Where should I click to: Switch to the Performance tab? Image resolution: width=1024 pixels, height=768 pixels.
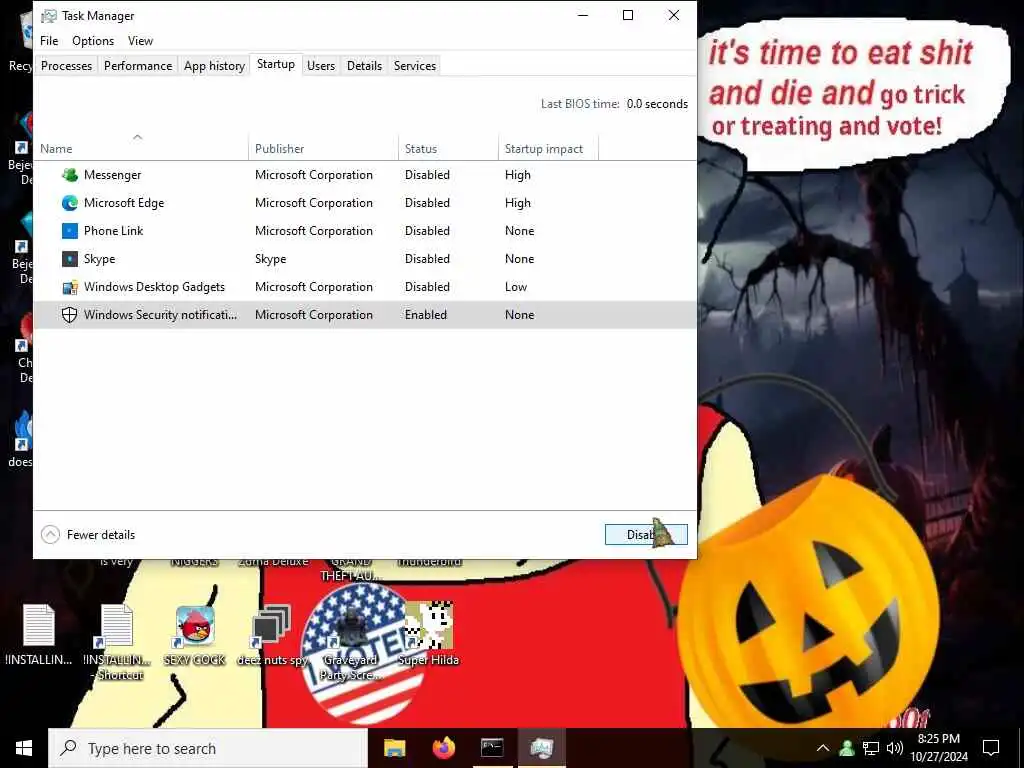point(138,66)
